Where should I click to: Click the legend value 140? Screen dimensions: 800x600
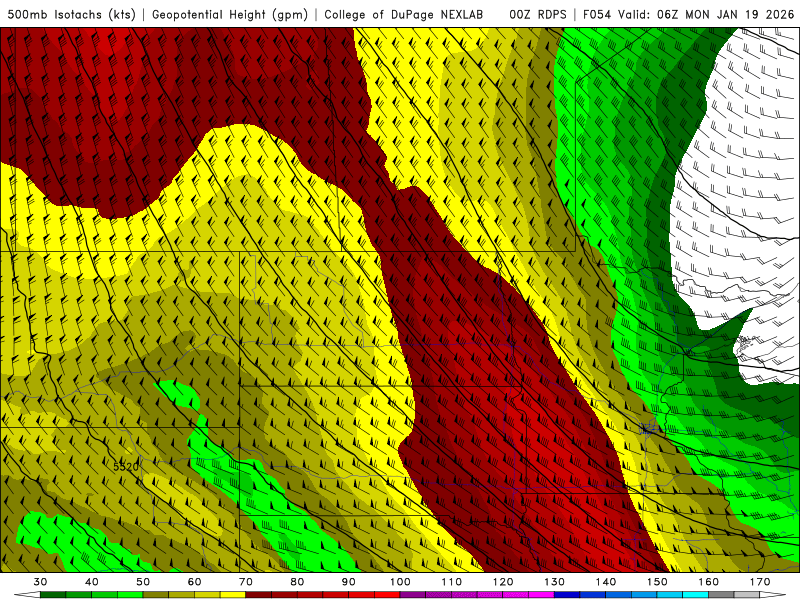coord(606,582)
